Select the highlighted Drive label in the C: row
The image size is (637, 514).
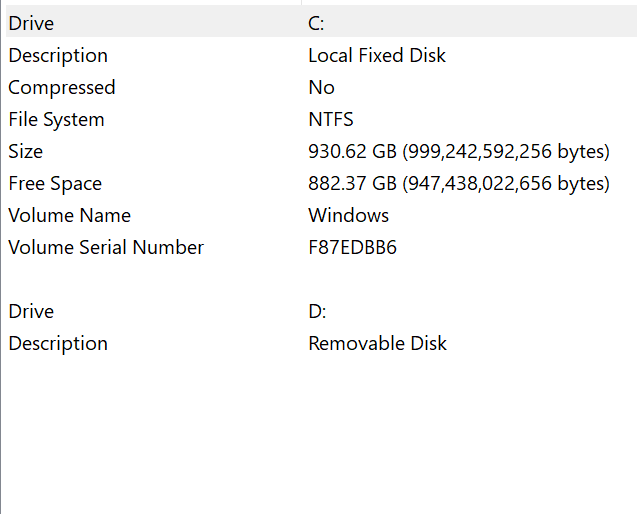point(31,23)
